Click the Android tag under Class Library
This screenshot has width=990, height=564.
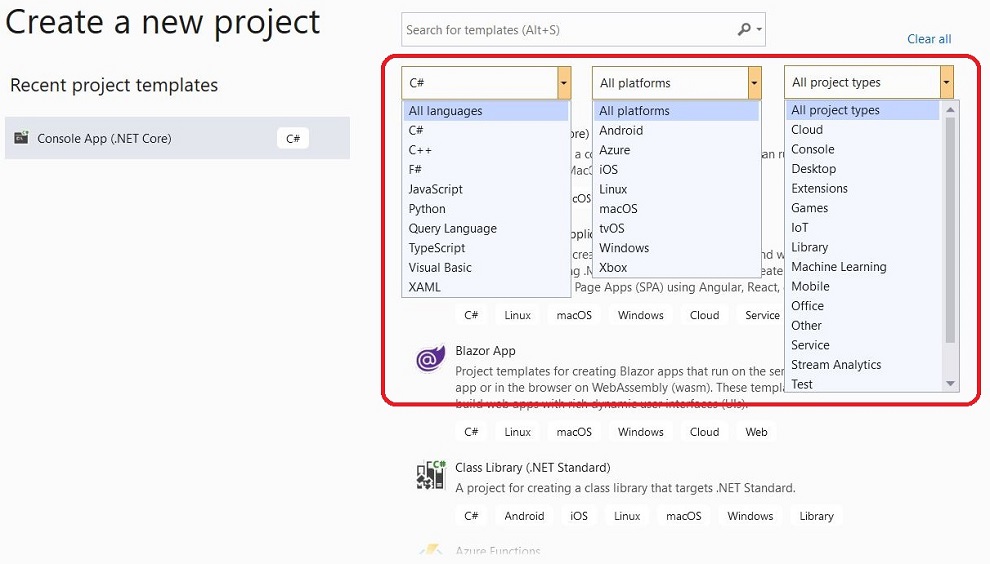point(524,516)
